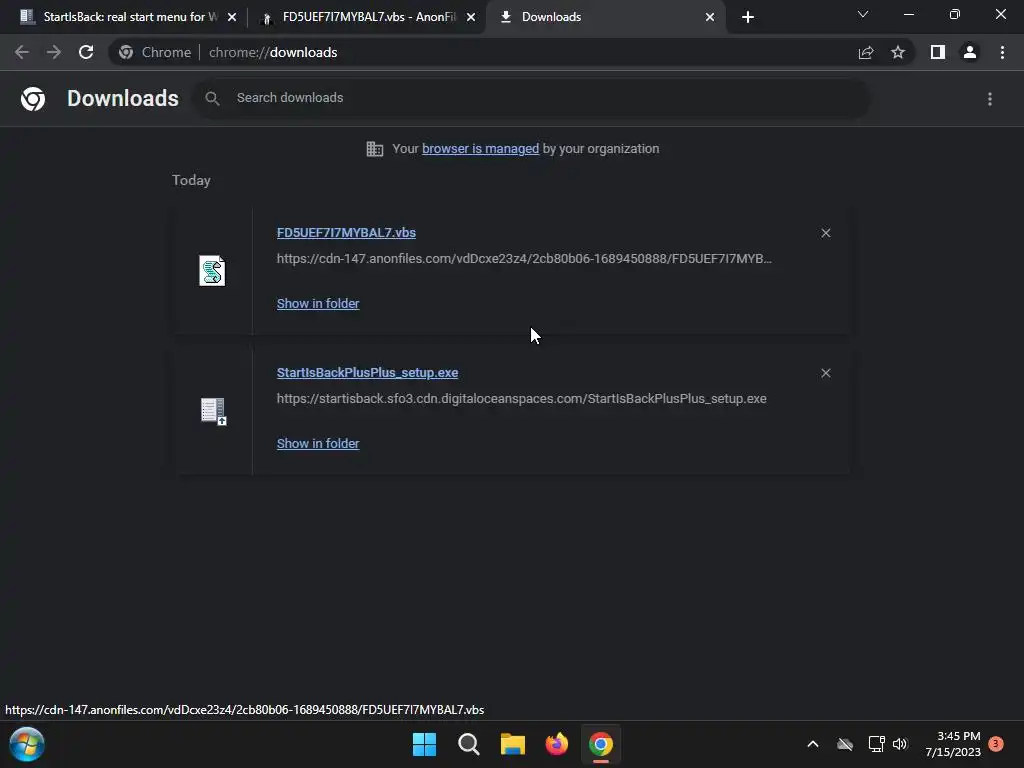Click the VBS file script icon

[x=212, y=270]
